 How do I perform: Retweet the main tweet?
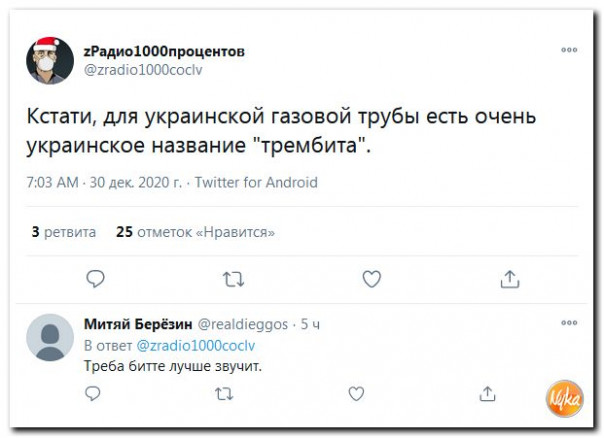click(233, 279)
